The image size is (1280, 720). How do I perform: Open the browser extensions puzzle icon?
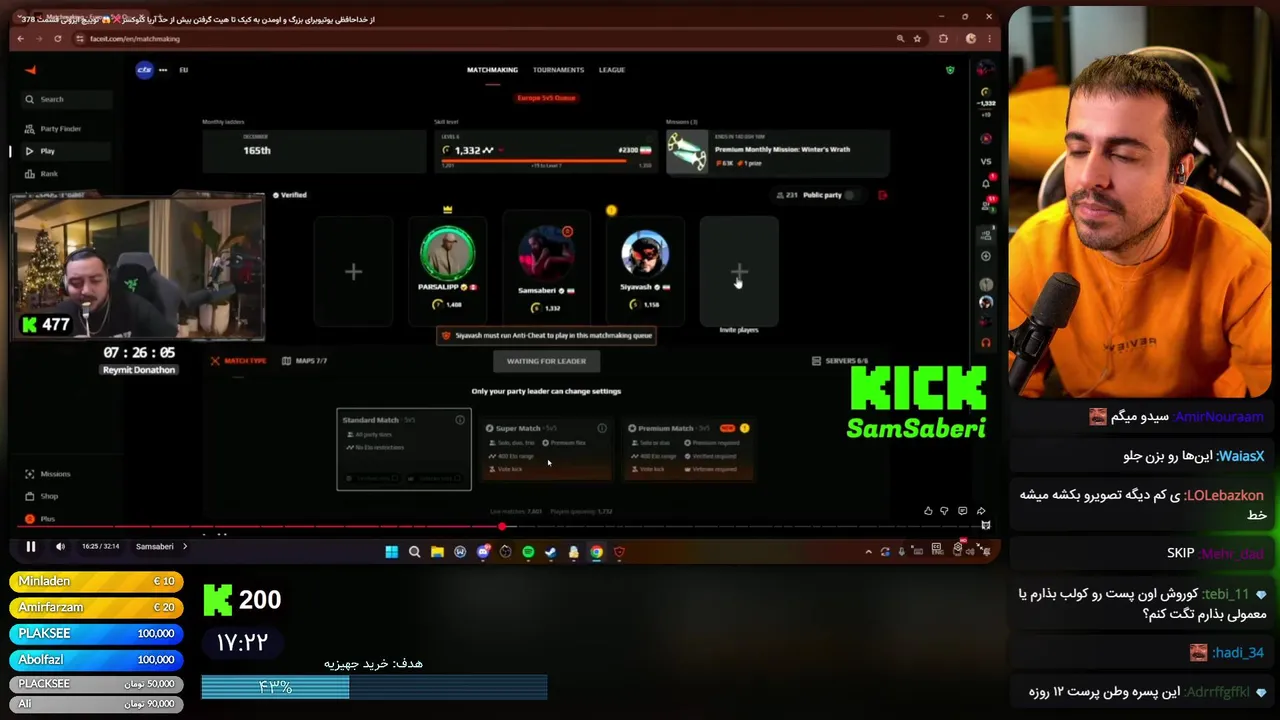[943, 39]
